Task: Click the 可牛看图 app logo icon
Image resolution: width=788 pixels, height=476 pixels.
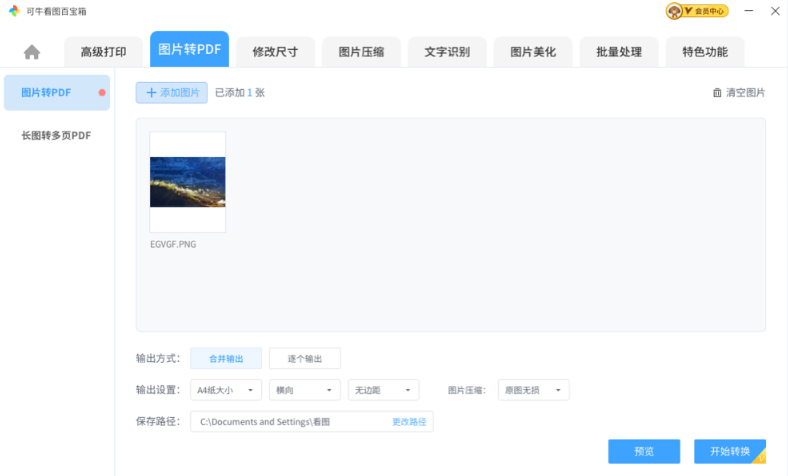Action: tap(13, 11)
